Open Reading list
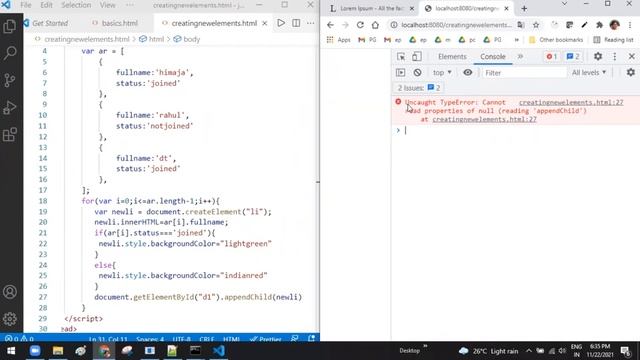The height and width of the screenshot is (360, 640). coord(613,40)
